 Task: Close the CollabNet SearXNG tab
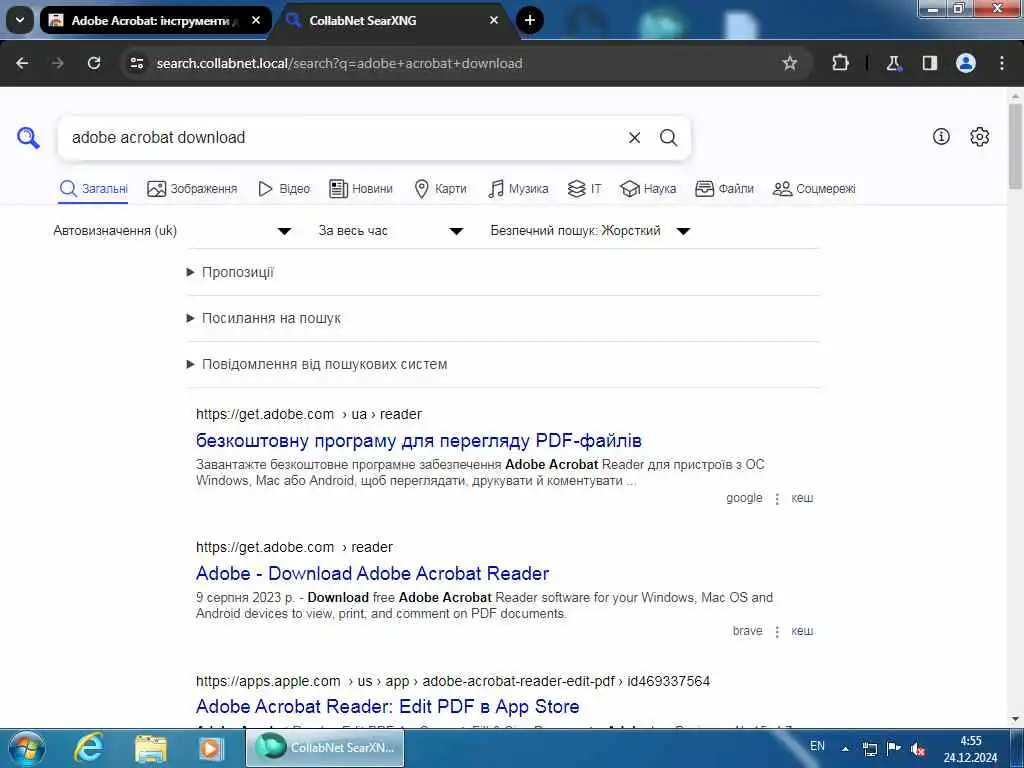pyautogui.click(x=494, y=20)
